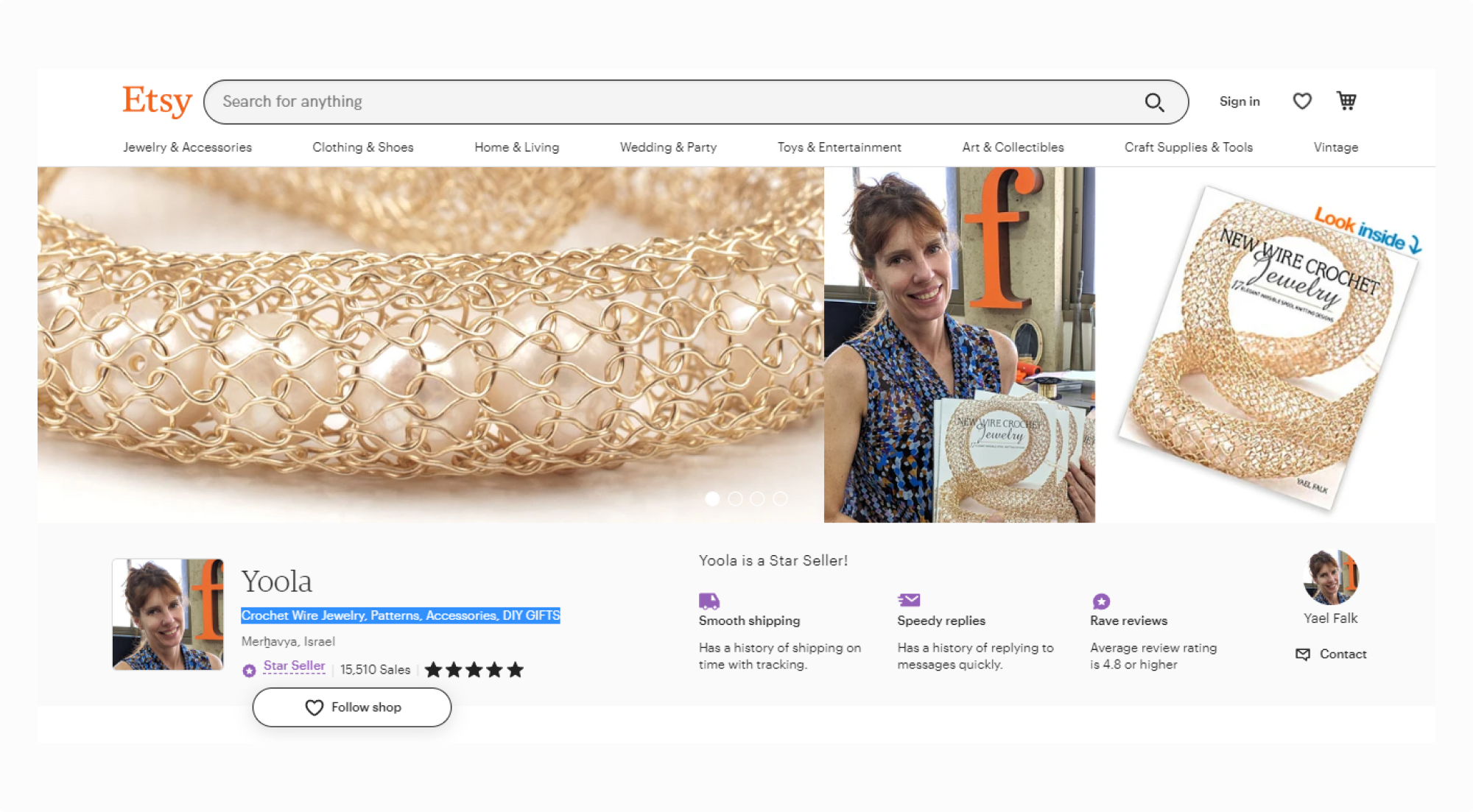Open Jewelry & Accessories category
The width and height of the screenshot is (1473, 812).
pyautogui.click(x=187, y=147)
